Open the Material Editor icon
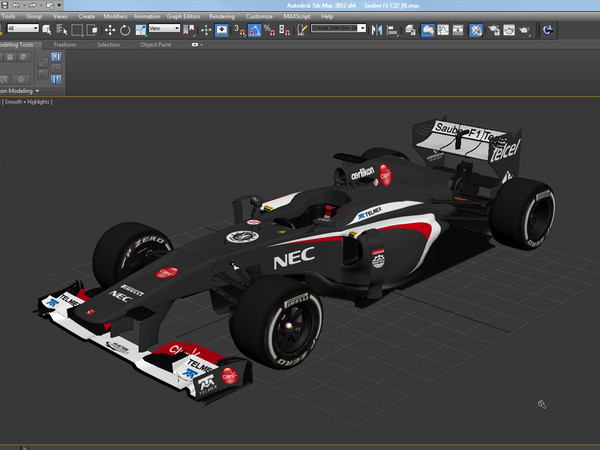The image size is (600, 450). coord(476,30)
